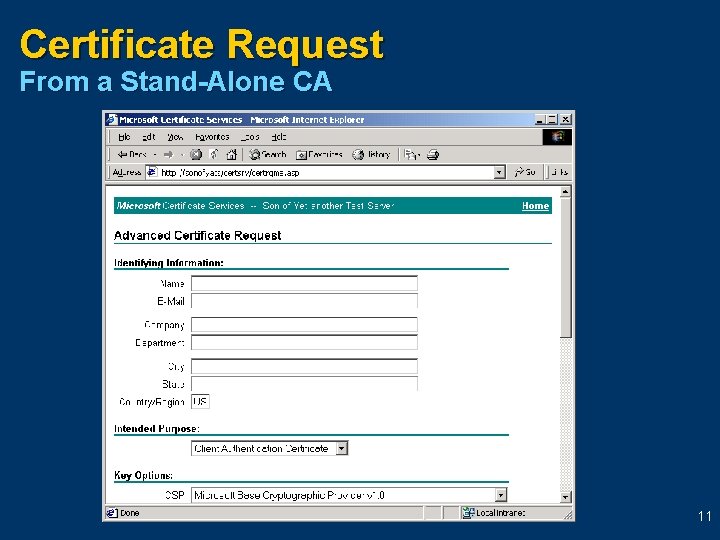Image resolution: width=720 pixels, height=540 pixels.
Task: Maximize the Internet Explorer window
Action: [x=552, y=119]
